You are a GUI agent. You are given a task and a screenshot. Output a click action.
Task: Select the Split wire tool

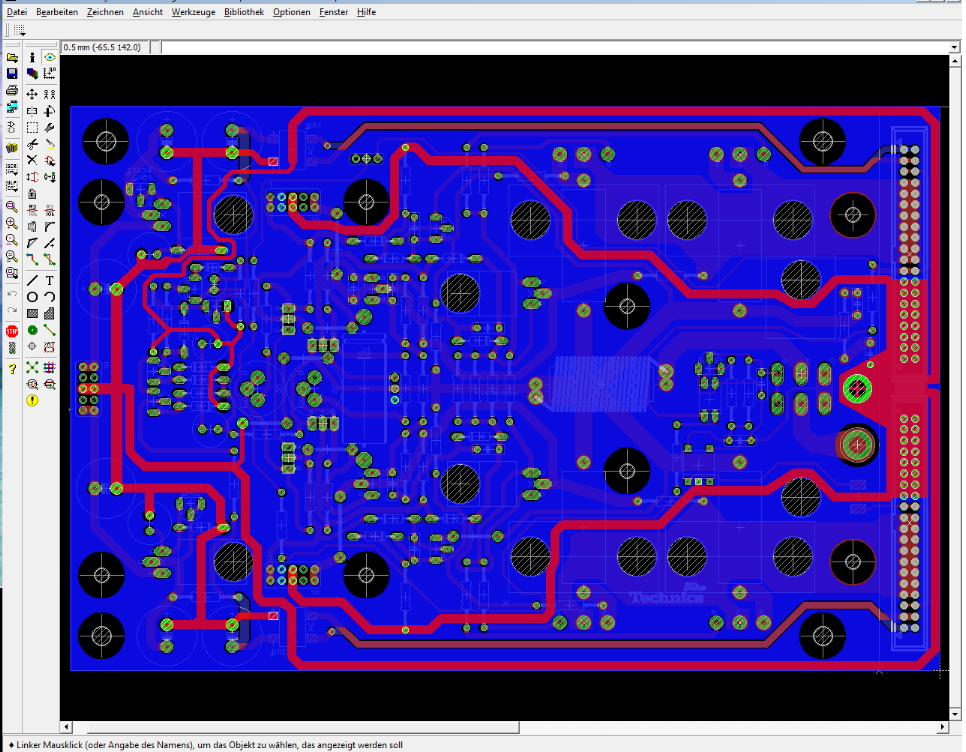coord(32,243)
